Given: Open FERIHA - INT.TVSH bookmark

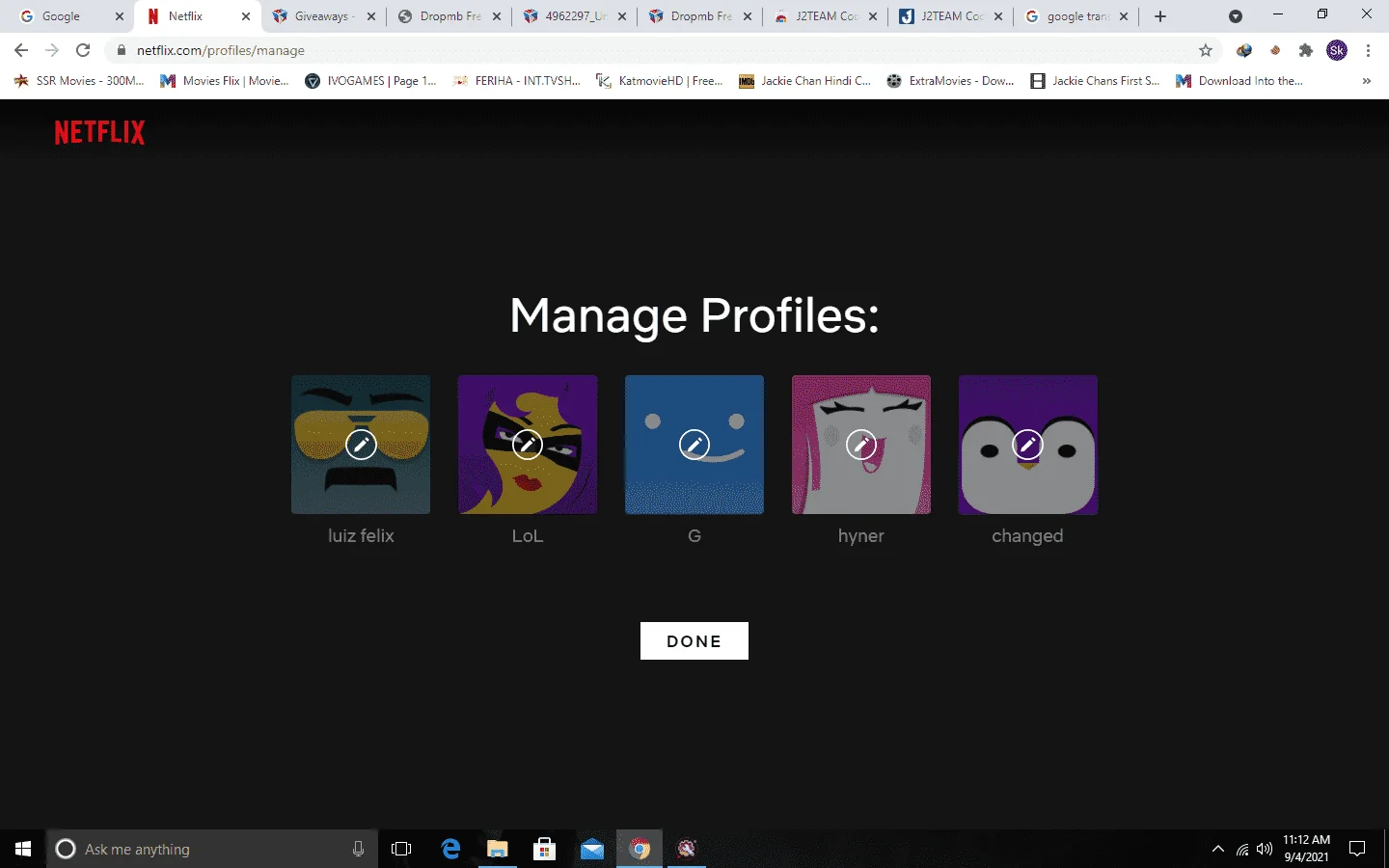Looking at the screenshot, I should [x=516, y=81].
